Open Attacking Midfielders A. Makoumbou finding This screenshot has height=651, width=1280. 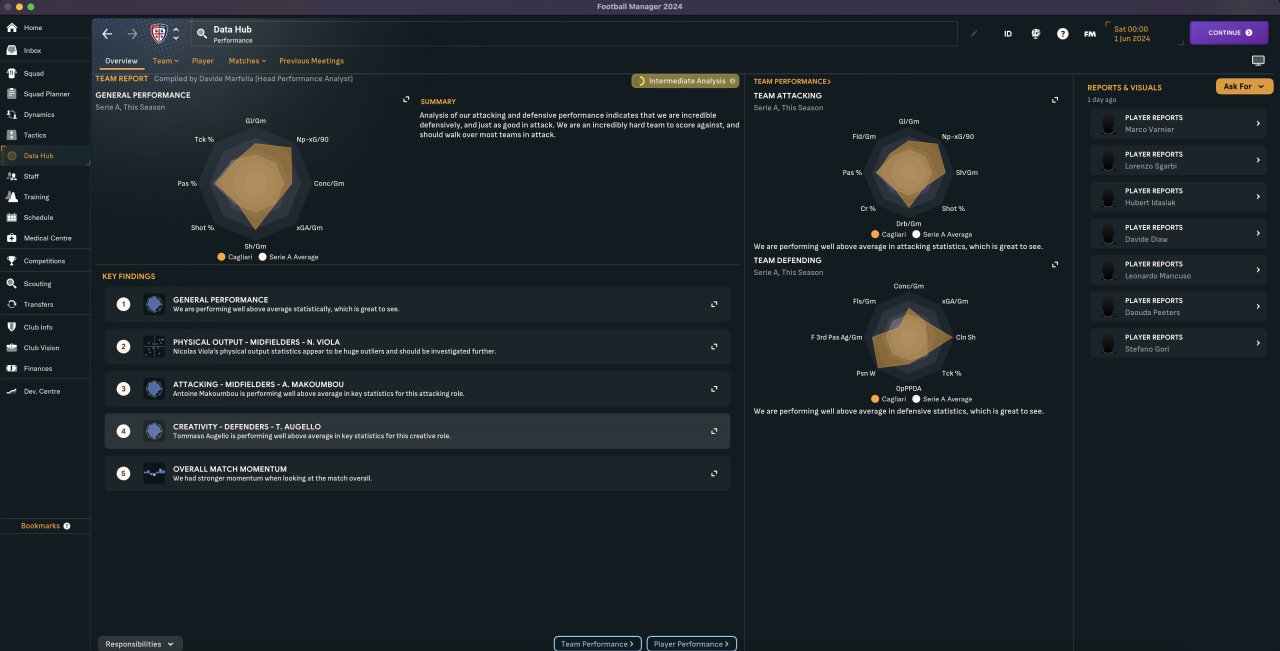[417, 389]
